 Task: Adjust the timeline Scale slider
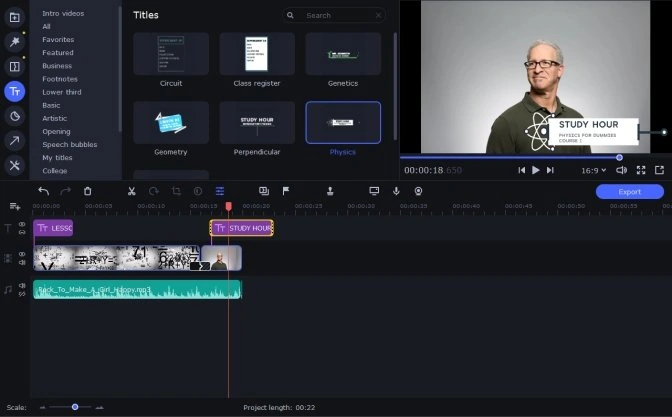pos(75,407)
